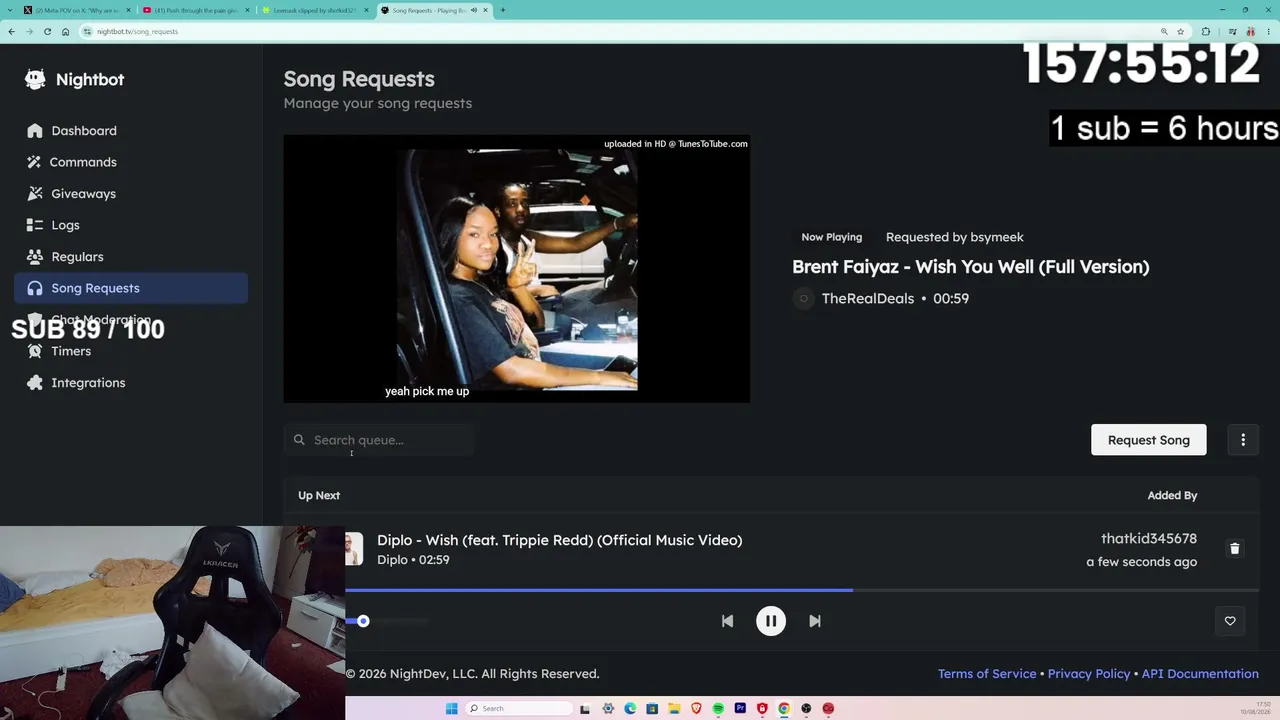The image size is (1280, 720).
Task: Open Diplo - Wish song title in queue
Action: coord(559,540)
